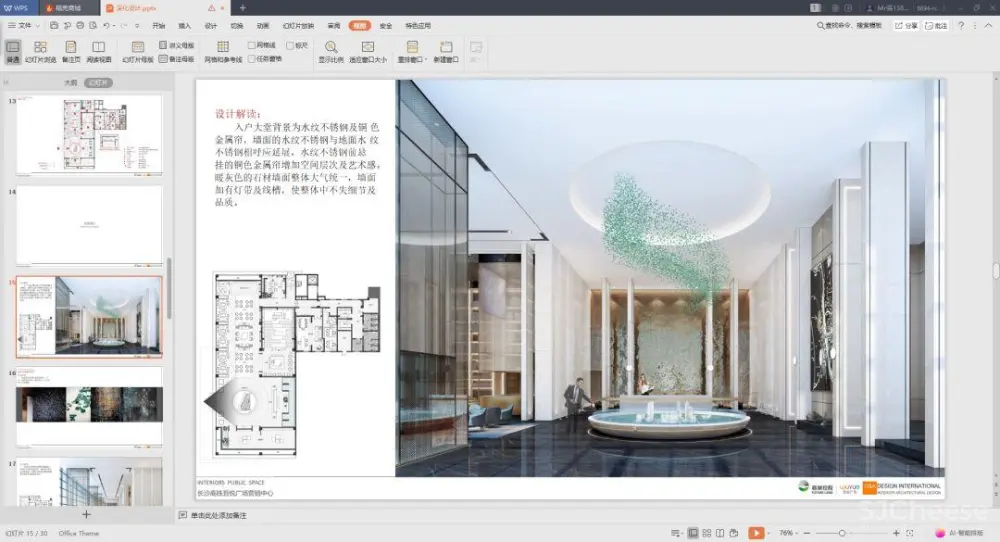
Task: Click Fit to Window (适应窗口大小)
Action: coord(368,51)
